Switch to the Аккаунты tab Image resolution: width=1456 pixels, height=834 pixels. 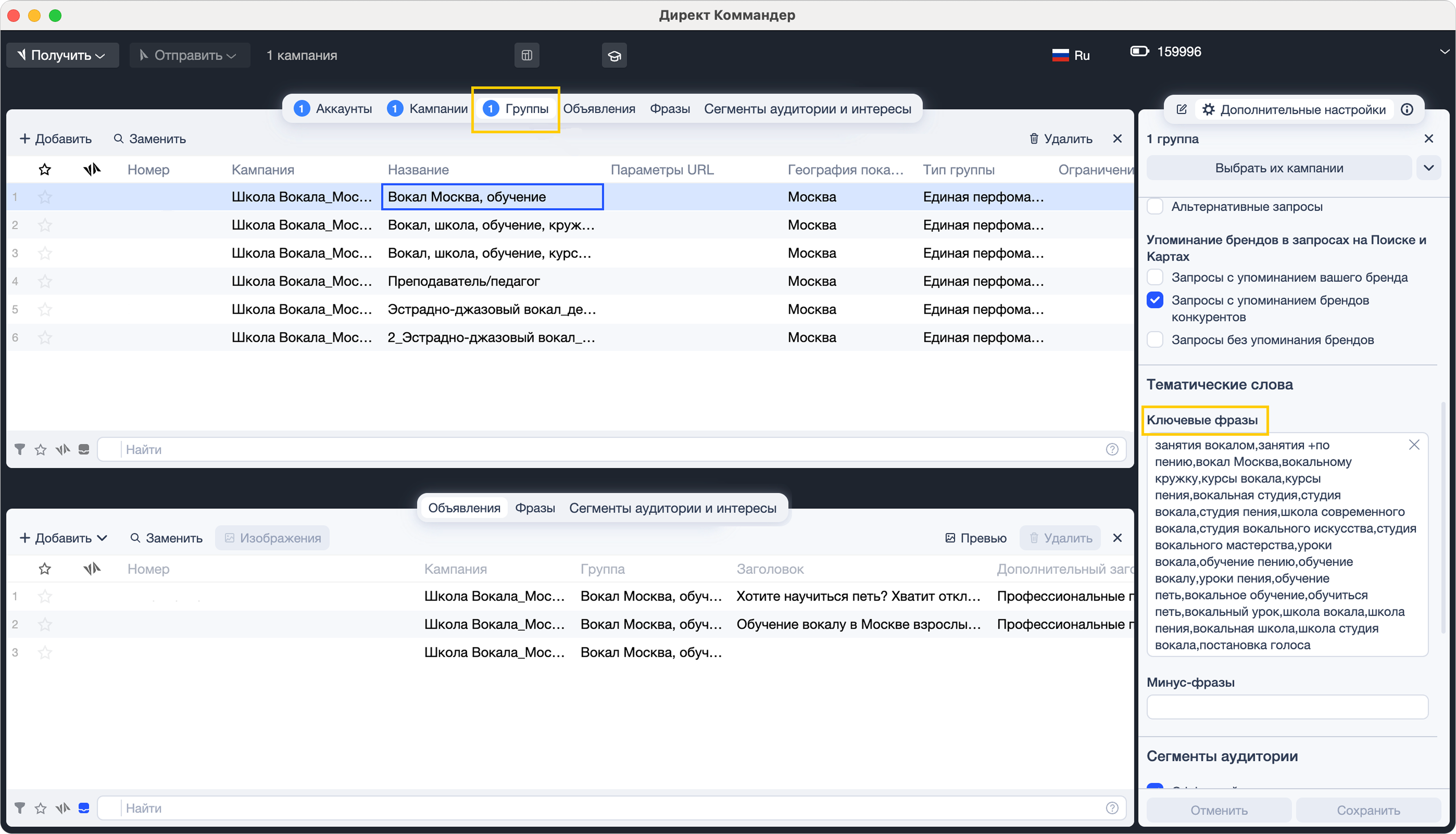pos(333,109)
